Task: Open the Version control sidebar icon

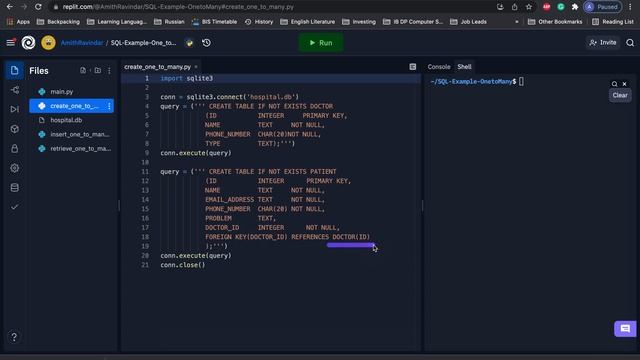Action: 15,90
